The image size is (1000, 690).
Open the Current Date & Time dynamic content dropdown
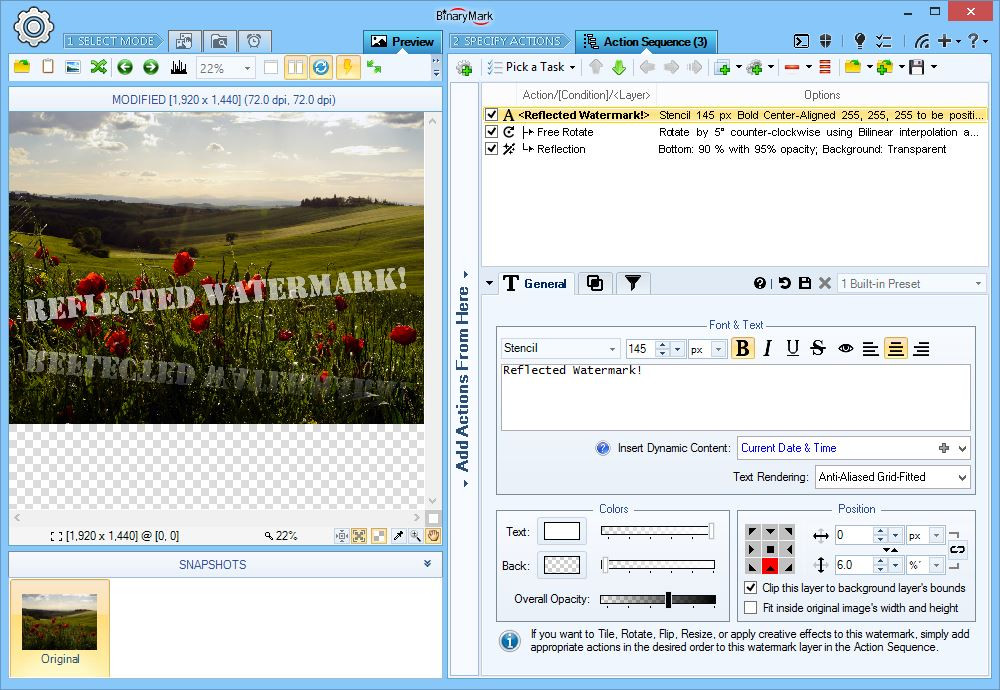(x=962, y=448)
